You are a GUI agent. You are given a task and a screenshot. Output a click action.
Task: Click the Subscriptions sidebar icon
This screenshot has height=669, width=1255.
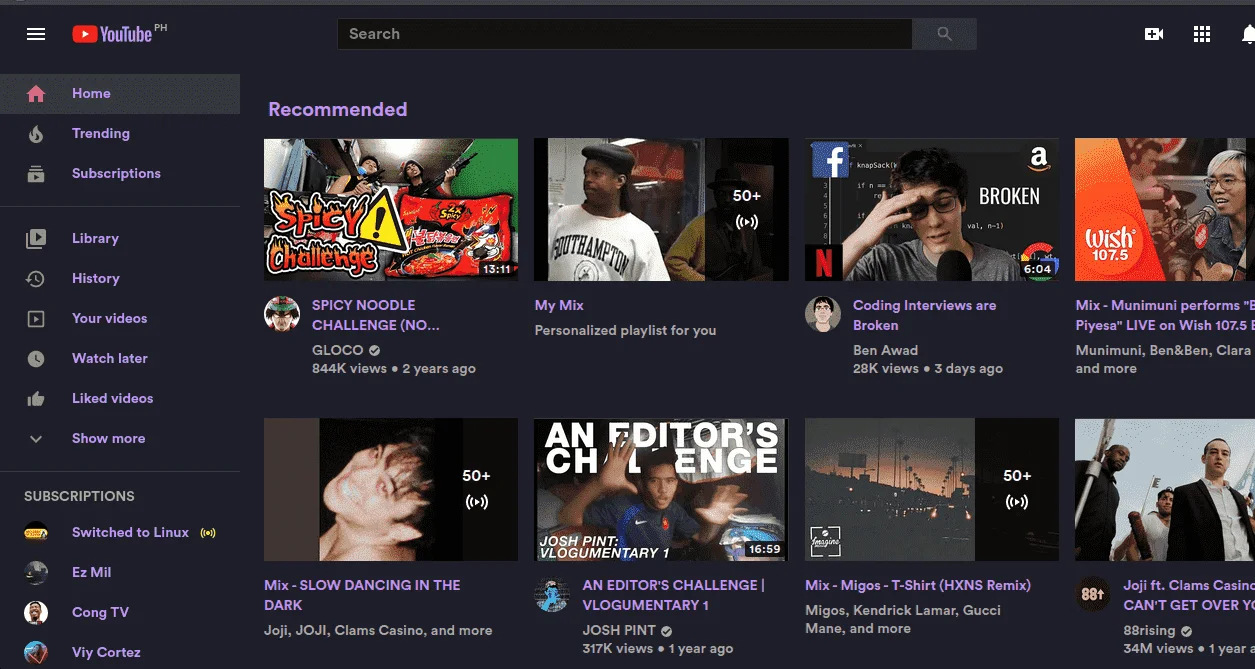point(36,174)
